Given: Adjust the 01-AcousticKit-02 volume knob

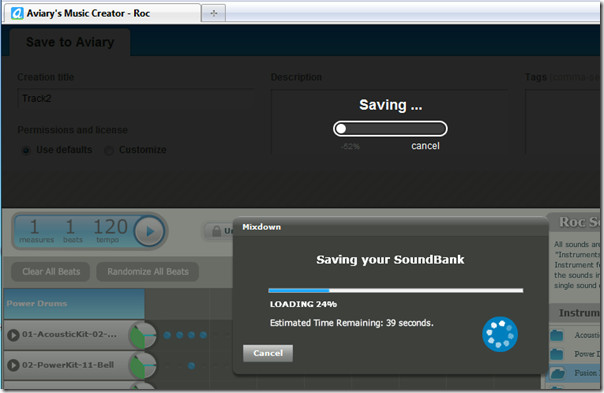Looking at the screenshot, I should 143,336.
